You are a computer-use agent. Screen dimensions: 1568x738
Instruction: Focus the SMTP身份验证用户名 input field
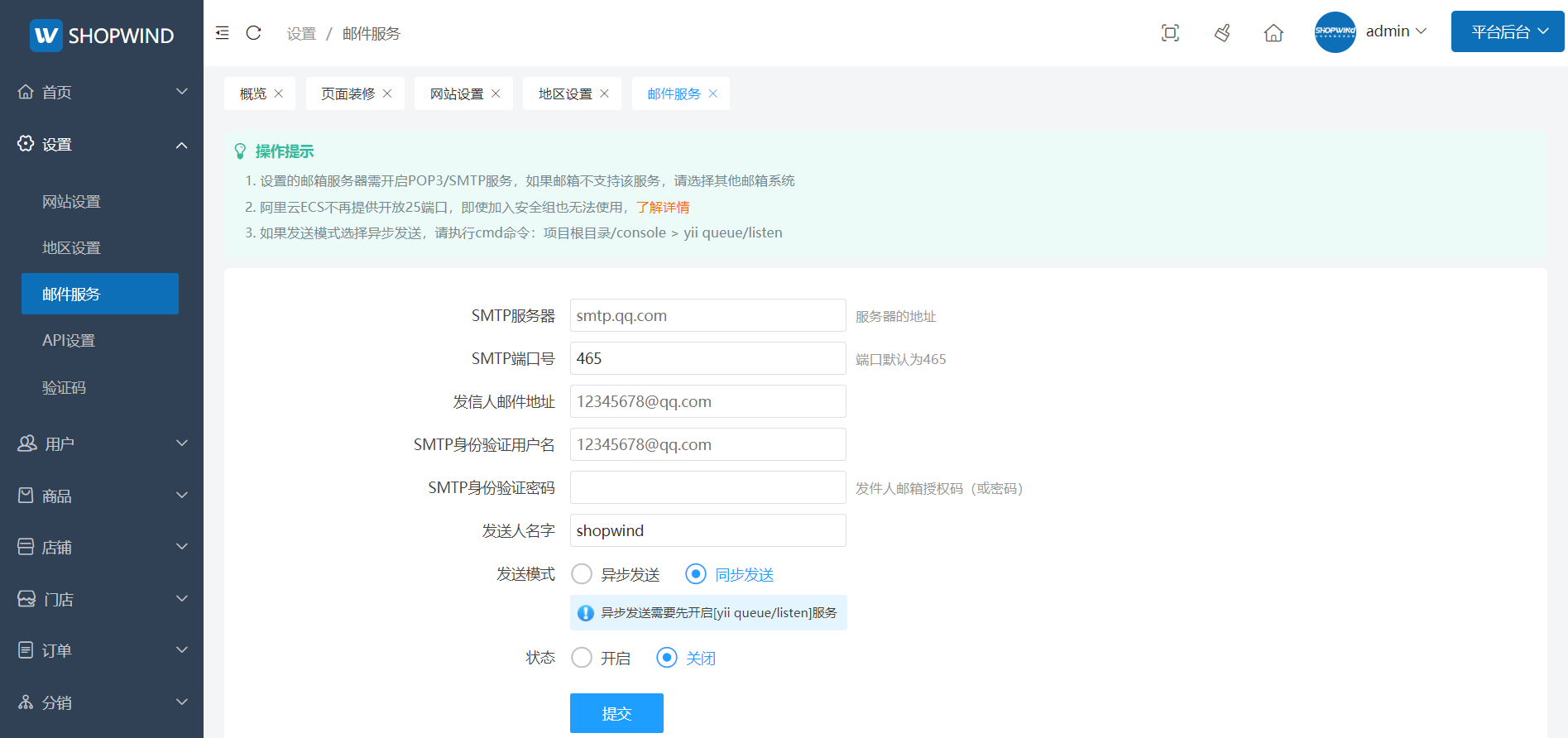tap(708, 444)
